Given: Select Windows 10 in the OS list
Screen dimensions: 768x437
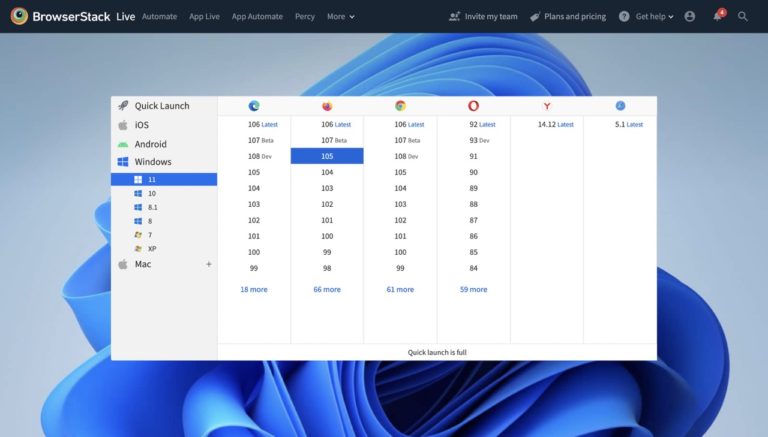Looking at the screenshot, I should point(151,193).
